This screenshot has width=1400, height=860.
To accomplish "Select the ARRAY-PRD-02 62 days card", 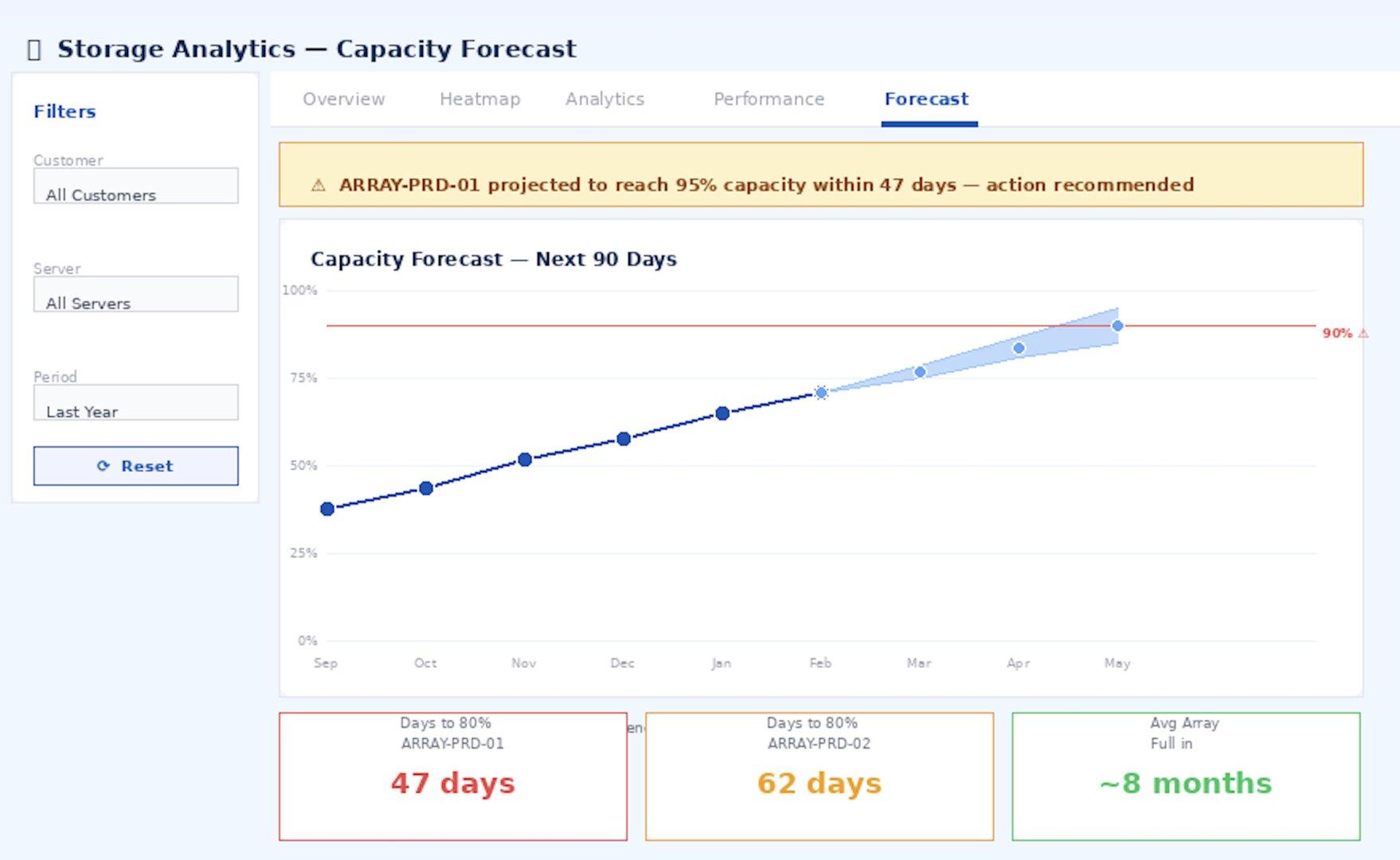I will [x=819, y=776].
